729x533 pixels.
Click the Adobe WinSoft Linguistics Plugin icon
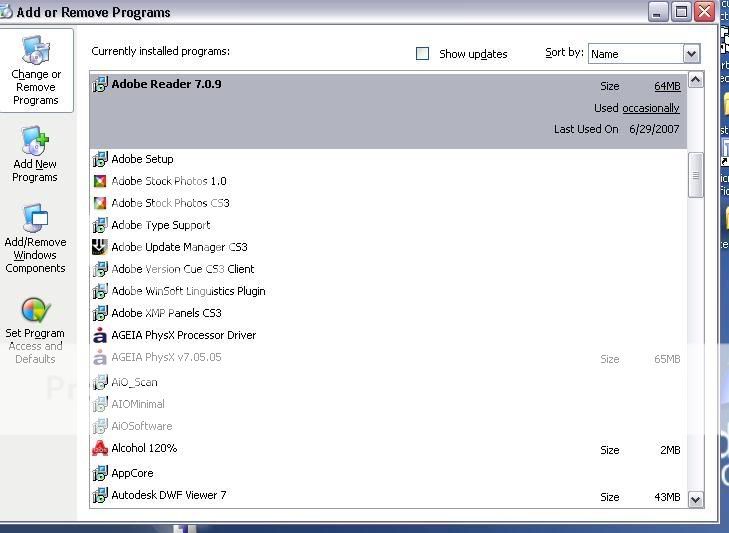[x=100, y=291]
